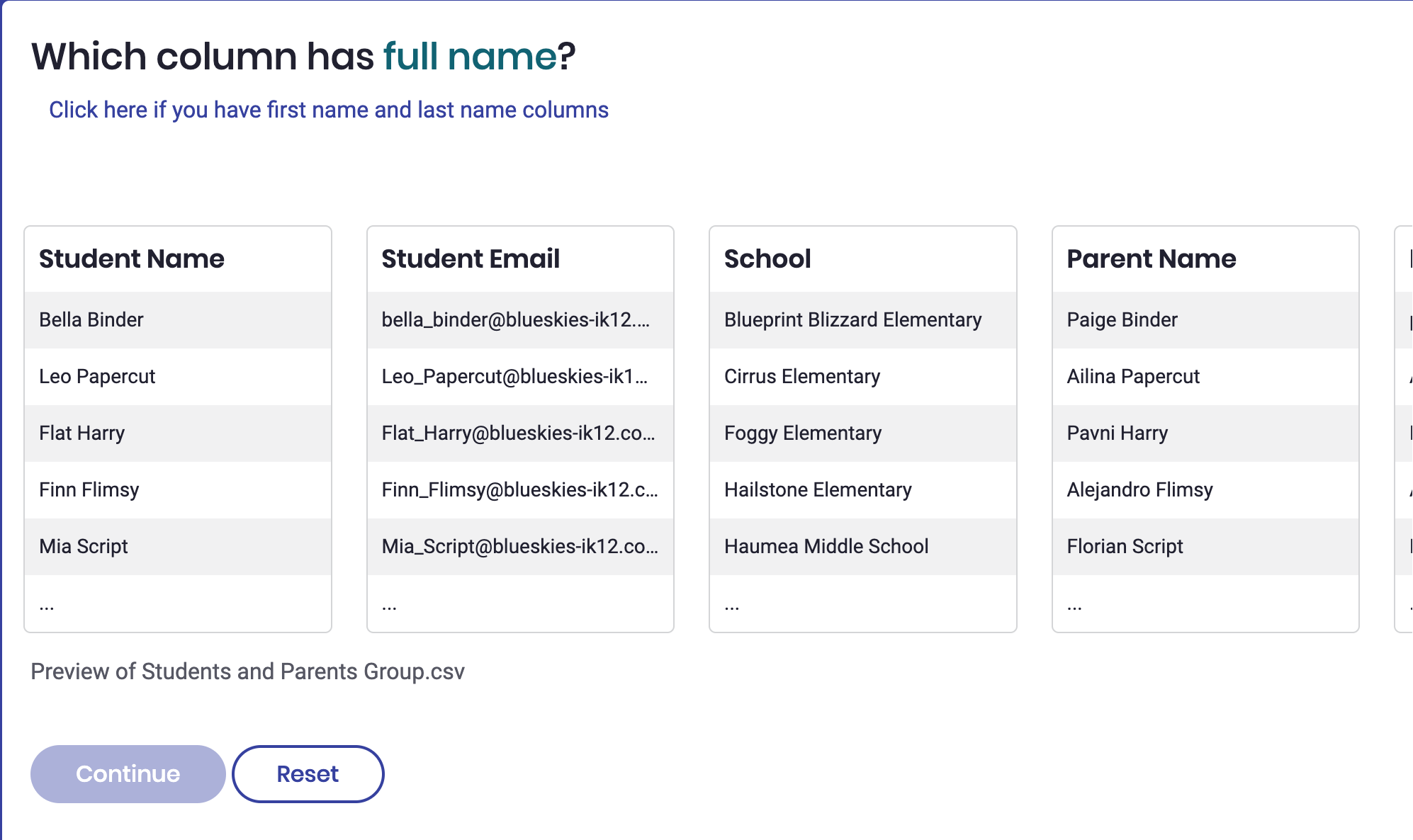This screenshot has height=840, width=1413.
Task: Click the Blueprint Blizzard Elementary cell
Action: pos(863,319)
